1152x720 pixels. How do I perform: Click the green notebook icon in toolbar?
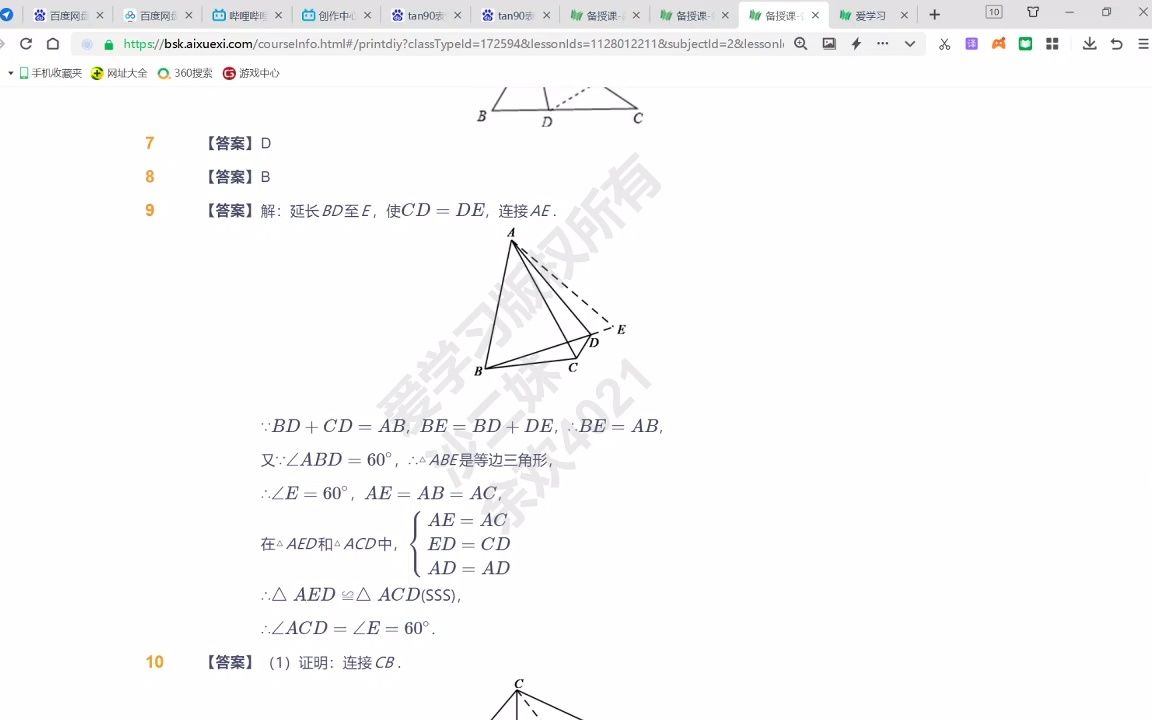click(x=1024, y=45)
